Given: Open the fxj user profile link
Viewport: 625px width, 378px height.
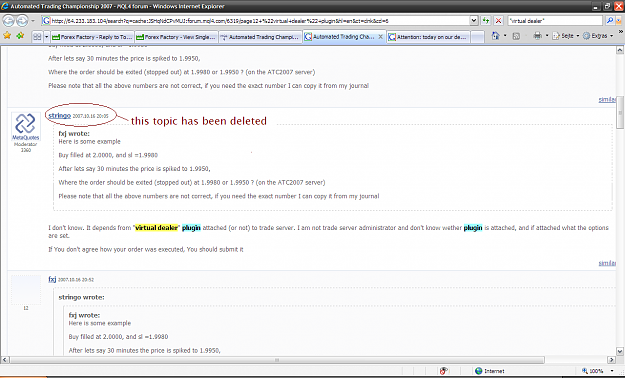Looking at the screenshot, I should coord(52,279).
